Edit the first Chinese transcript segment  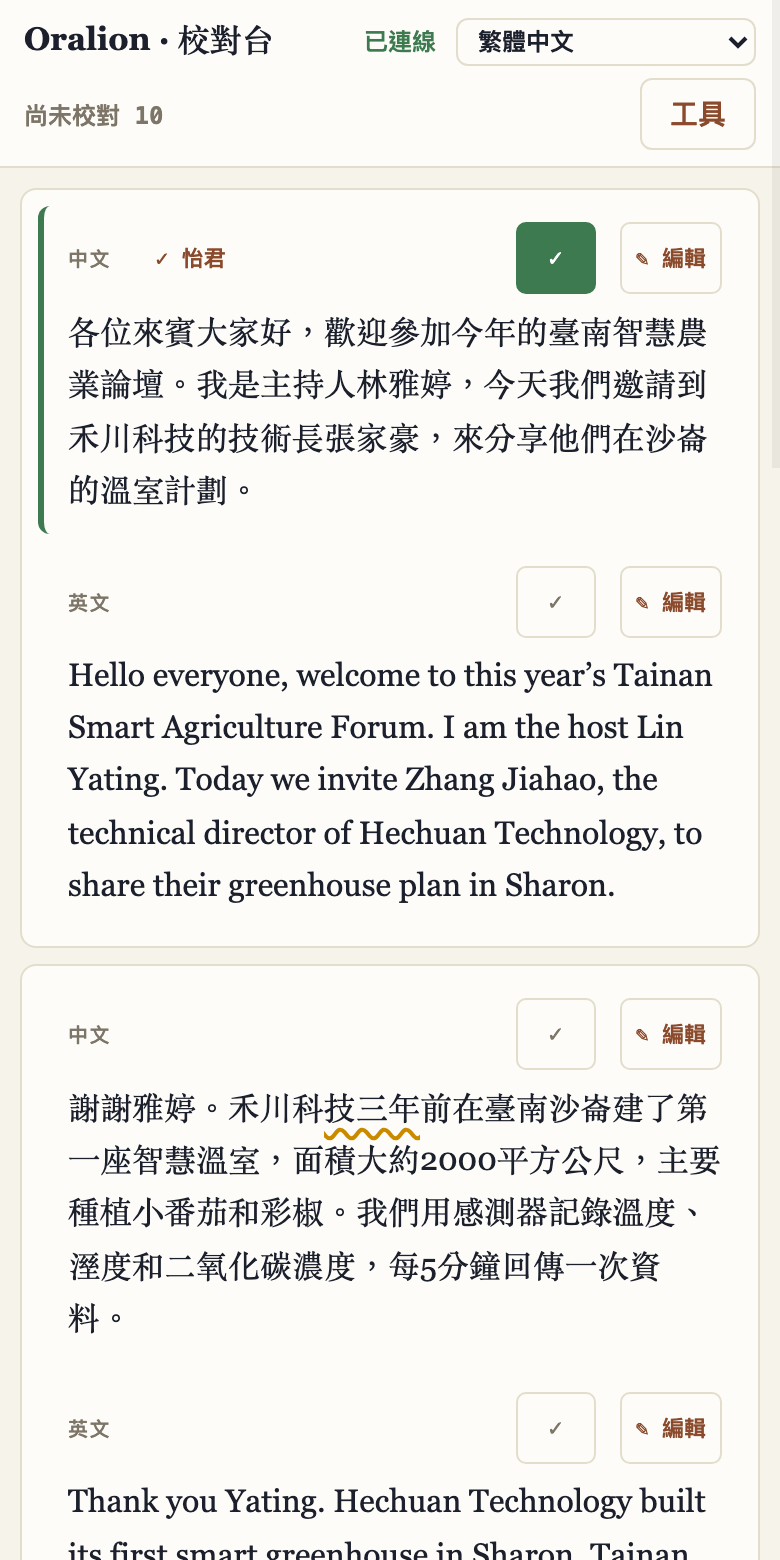(671, 258)
